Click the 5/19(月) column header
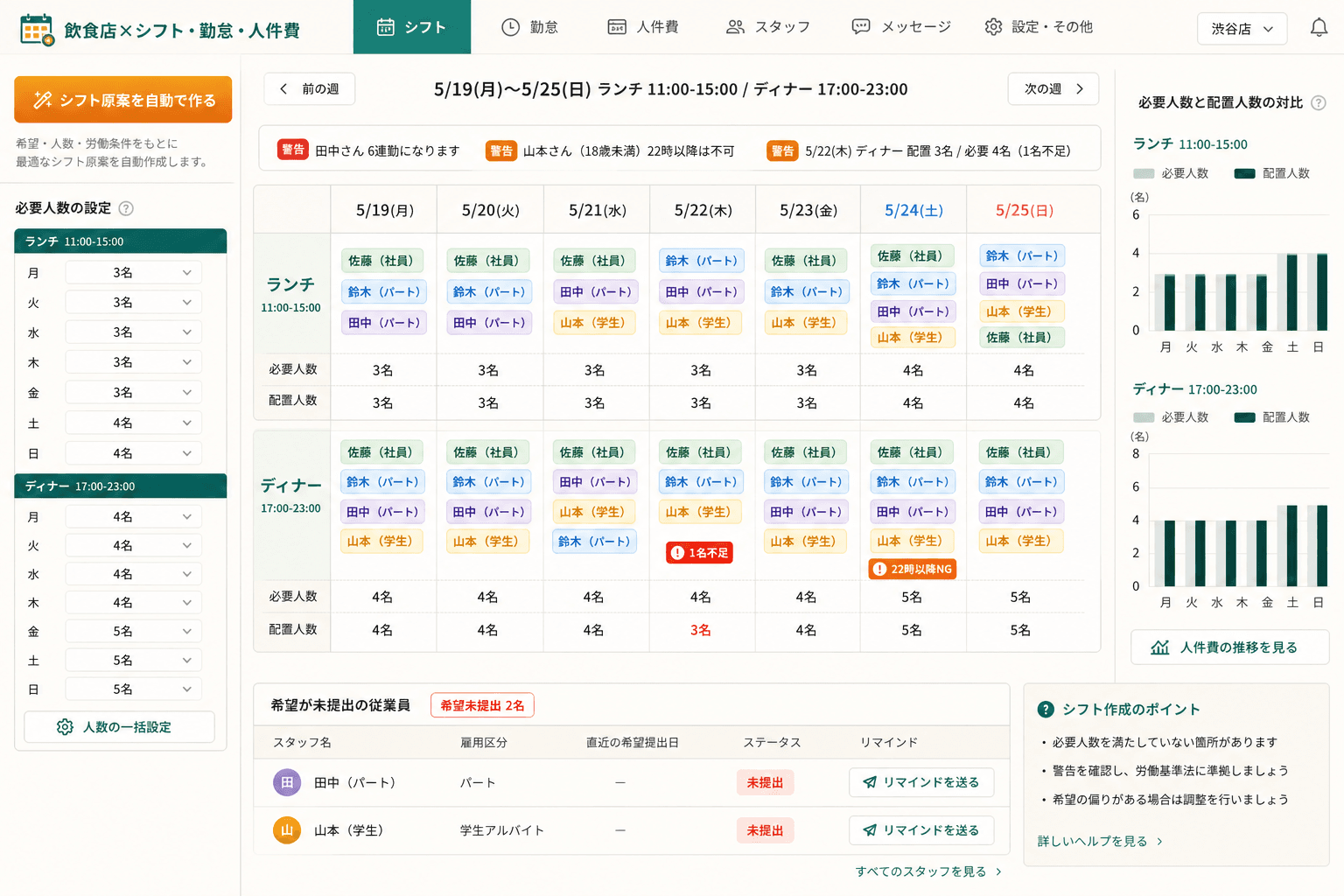 [x=385, y=210]
